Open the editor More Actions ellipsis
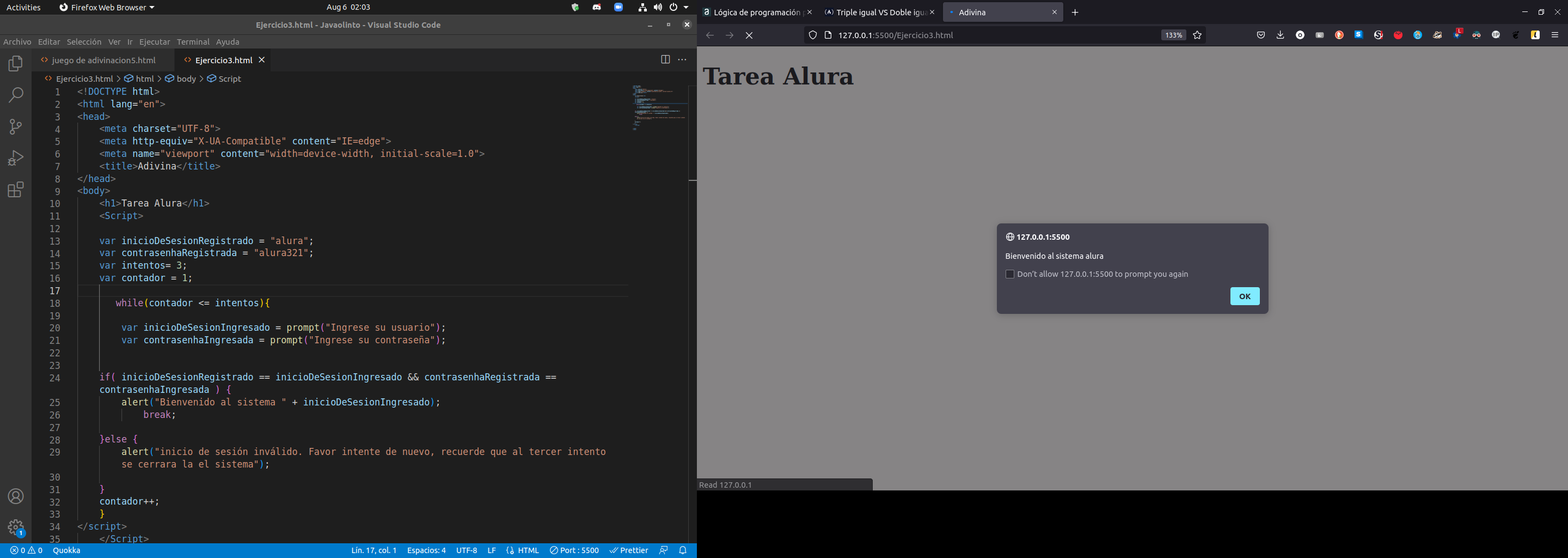This screenshot has height=558, width=1568. point(682,60)
